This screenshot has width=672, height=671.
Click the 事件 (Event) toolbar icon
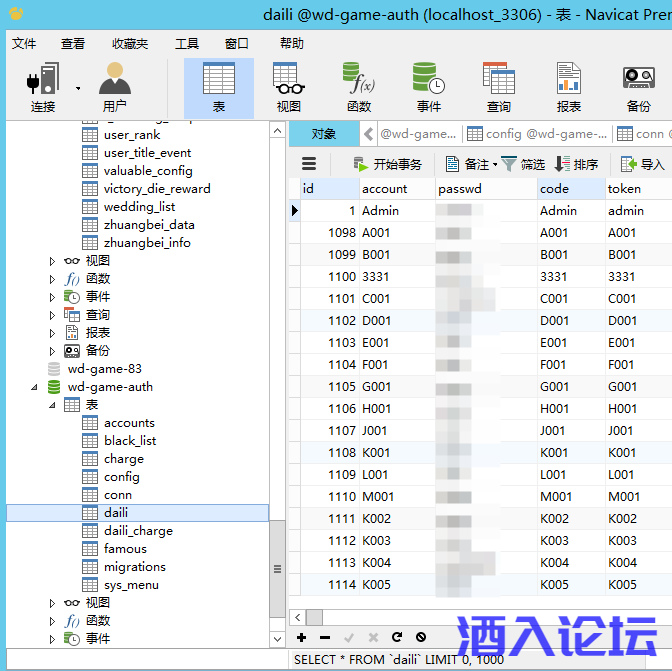428,86
